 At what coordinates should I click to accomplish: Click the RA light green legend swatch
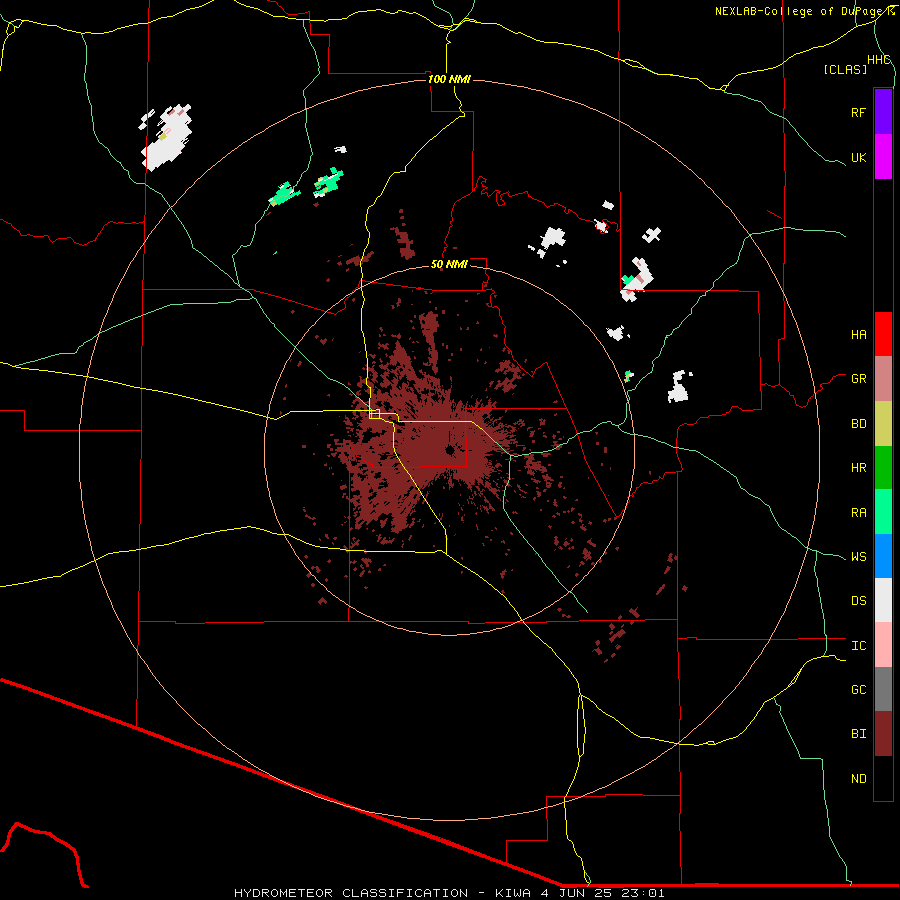883,512
